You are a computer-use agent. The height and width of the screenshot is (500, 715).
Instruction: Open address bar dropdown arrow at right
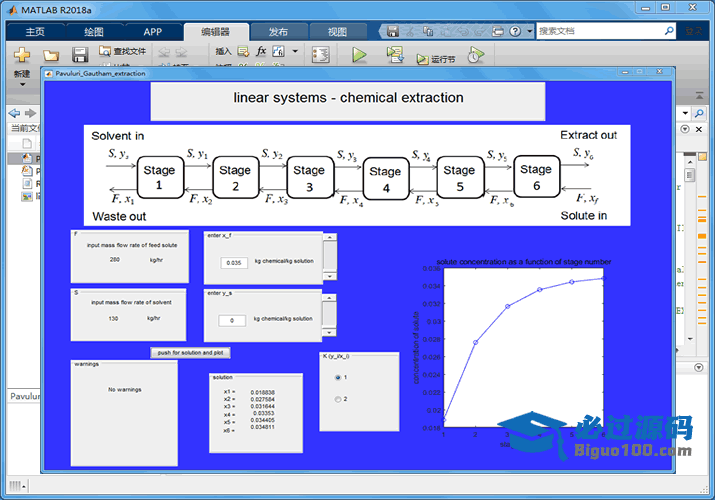tap(685, 113)
